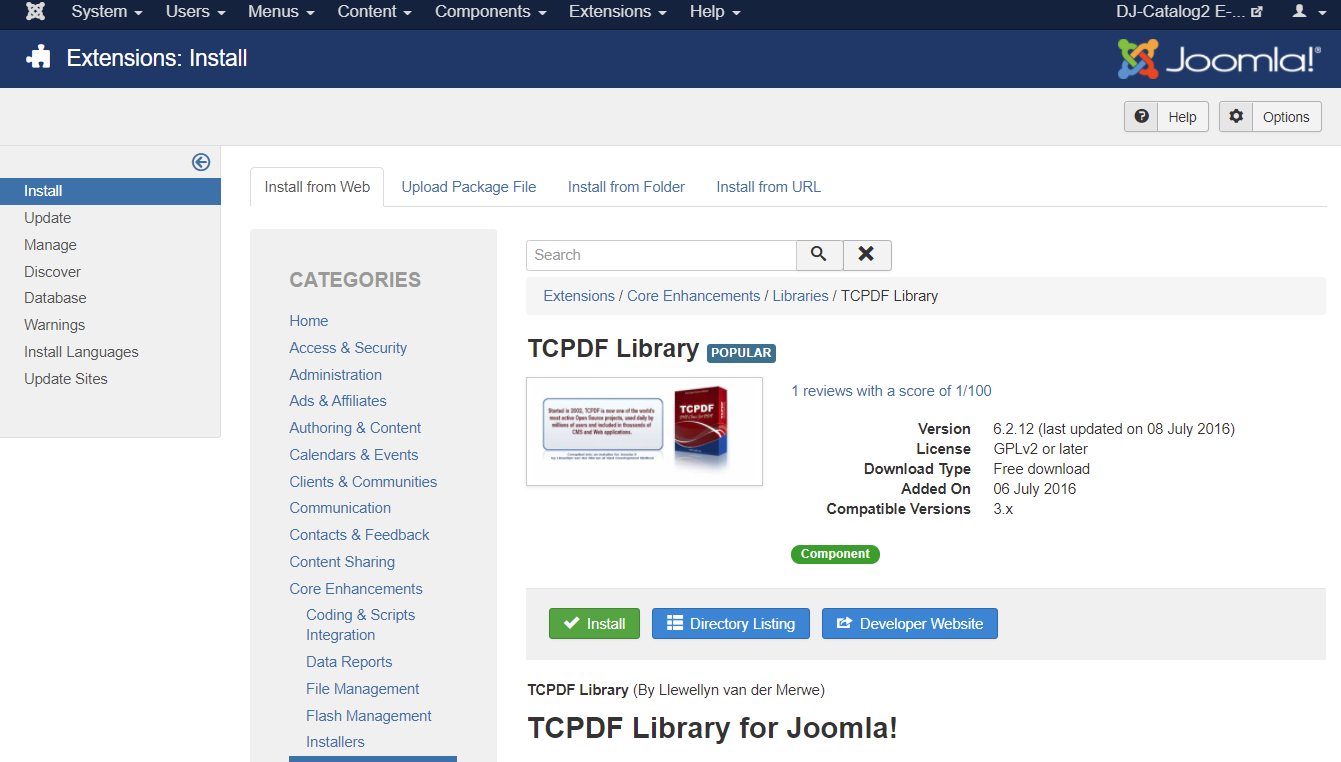The width and height of the screenshot is (1341, 762).
Task: Switch to Install from Folder tab
Action: pos(626,187)
